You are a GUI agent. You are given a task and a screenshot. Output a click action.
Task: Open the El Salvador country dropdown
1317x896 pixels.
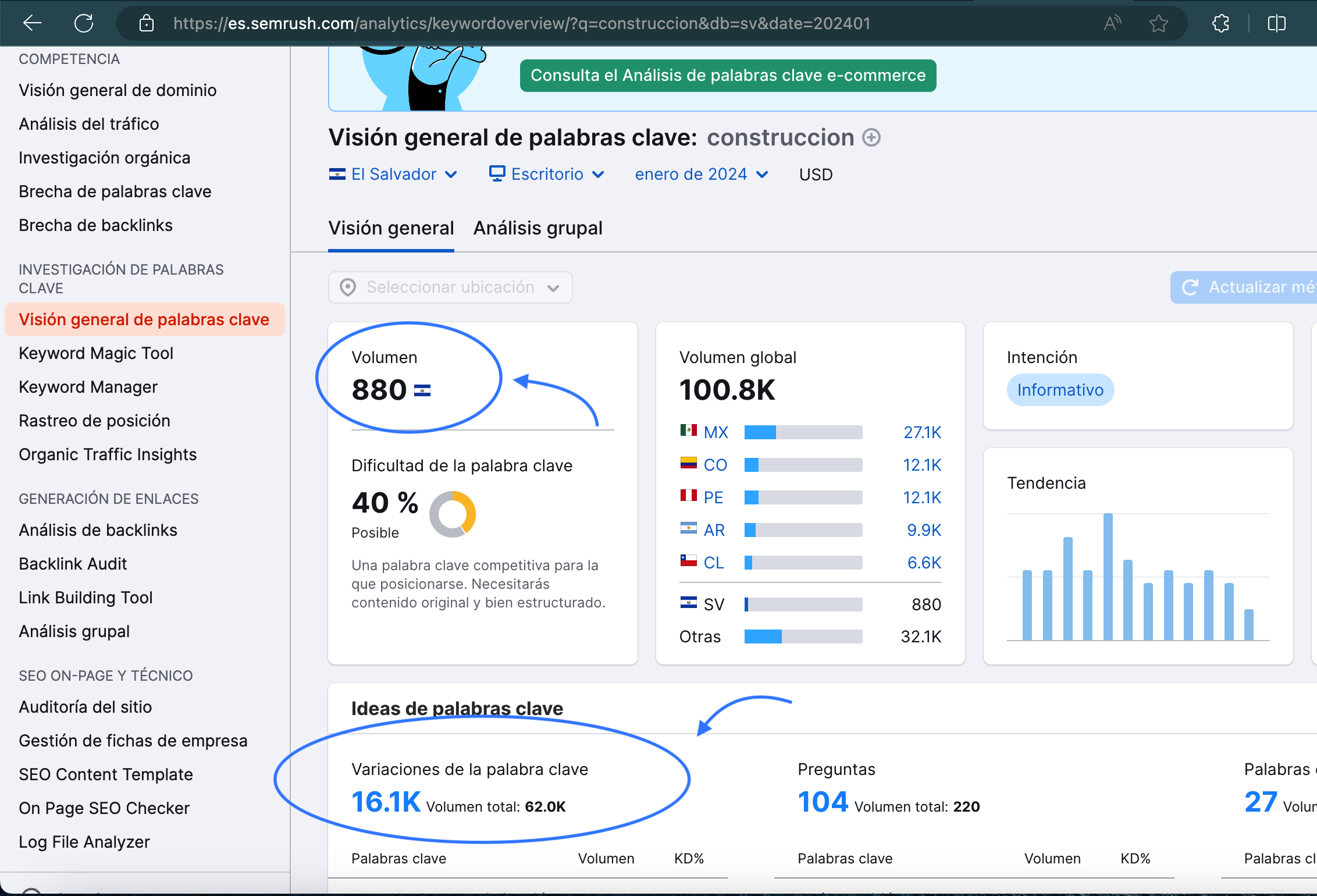point(393,175)
